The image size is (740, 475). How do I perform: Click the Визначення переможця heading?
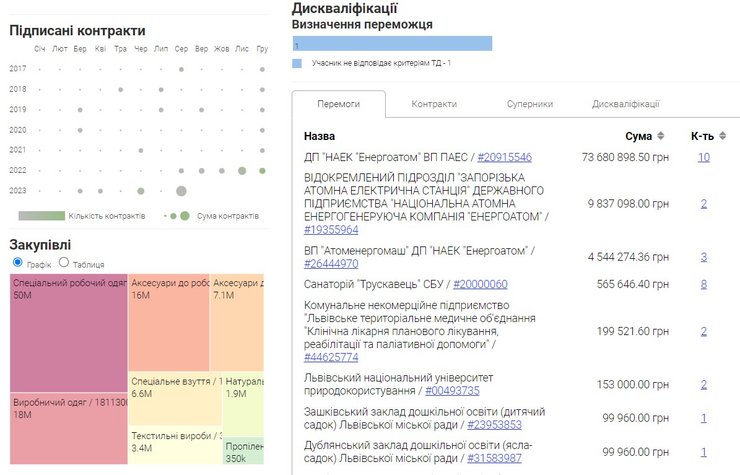(x=362, y=25)
